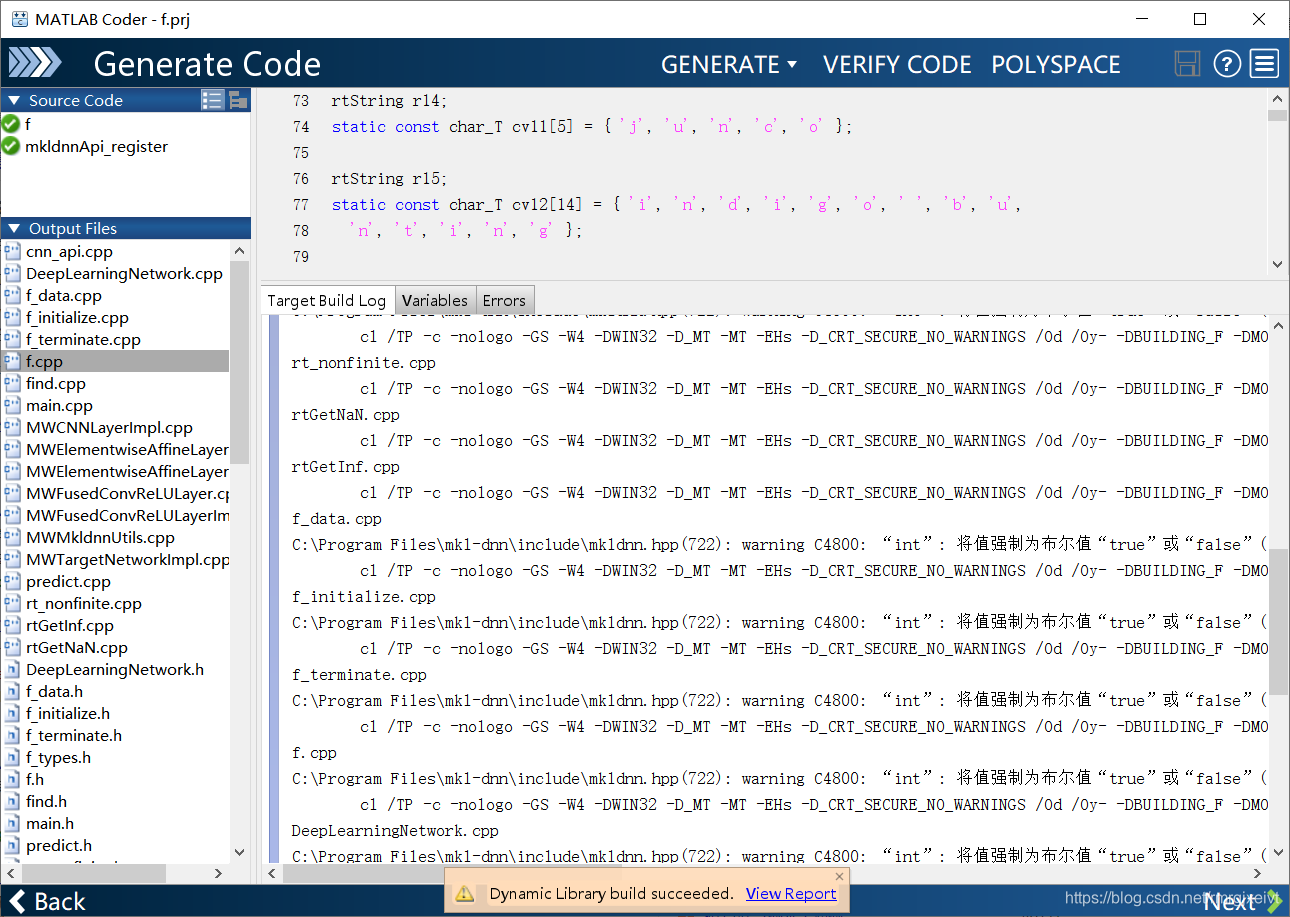Open the GENERATE dropdown menu

pos(729,64)
